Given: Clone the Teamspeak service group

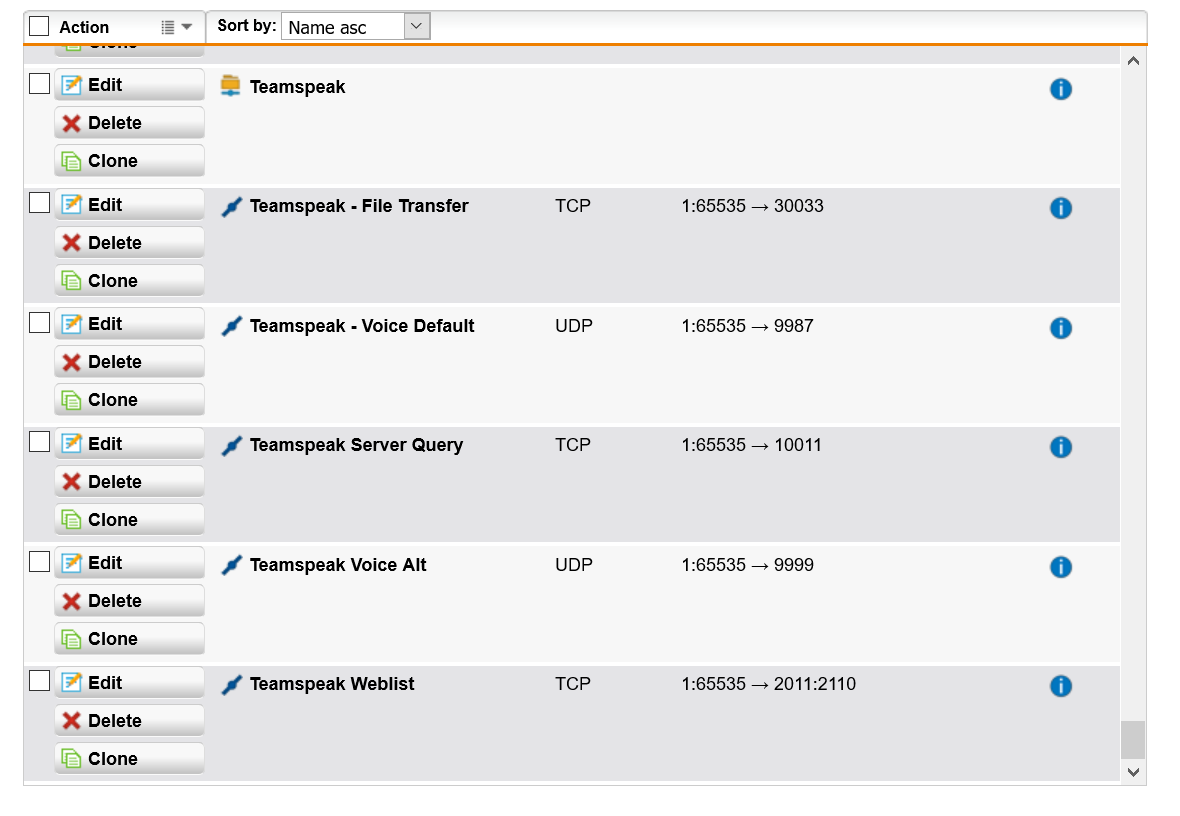Looking at the screenshot, I should coord(129,160).
